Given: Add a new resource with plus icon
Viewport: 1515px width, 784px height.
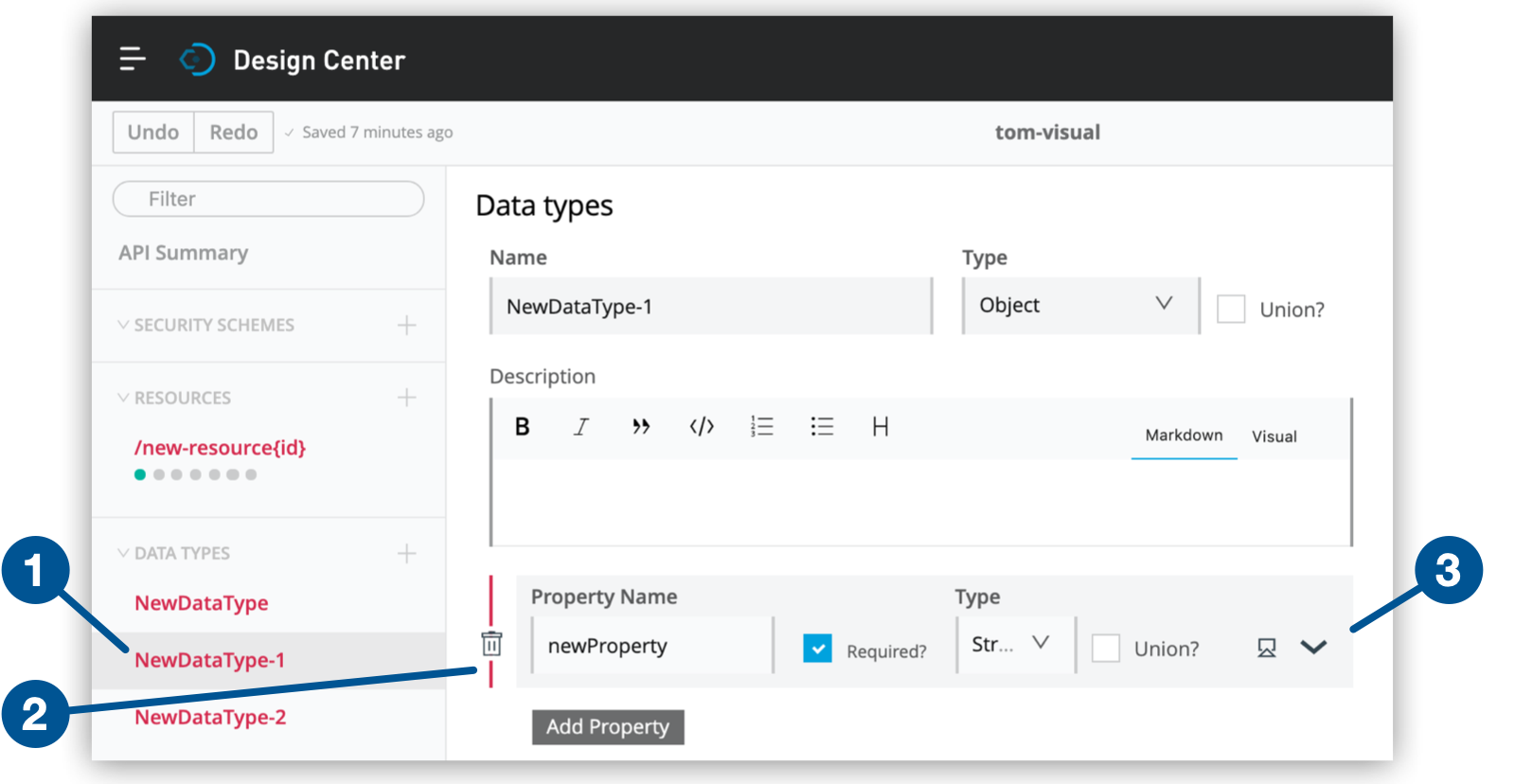Looking at the screenshot, I should coord(406,398).
